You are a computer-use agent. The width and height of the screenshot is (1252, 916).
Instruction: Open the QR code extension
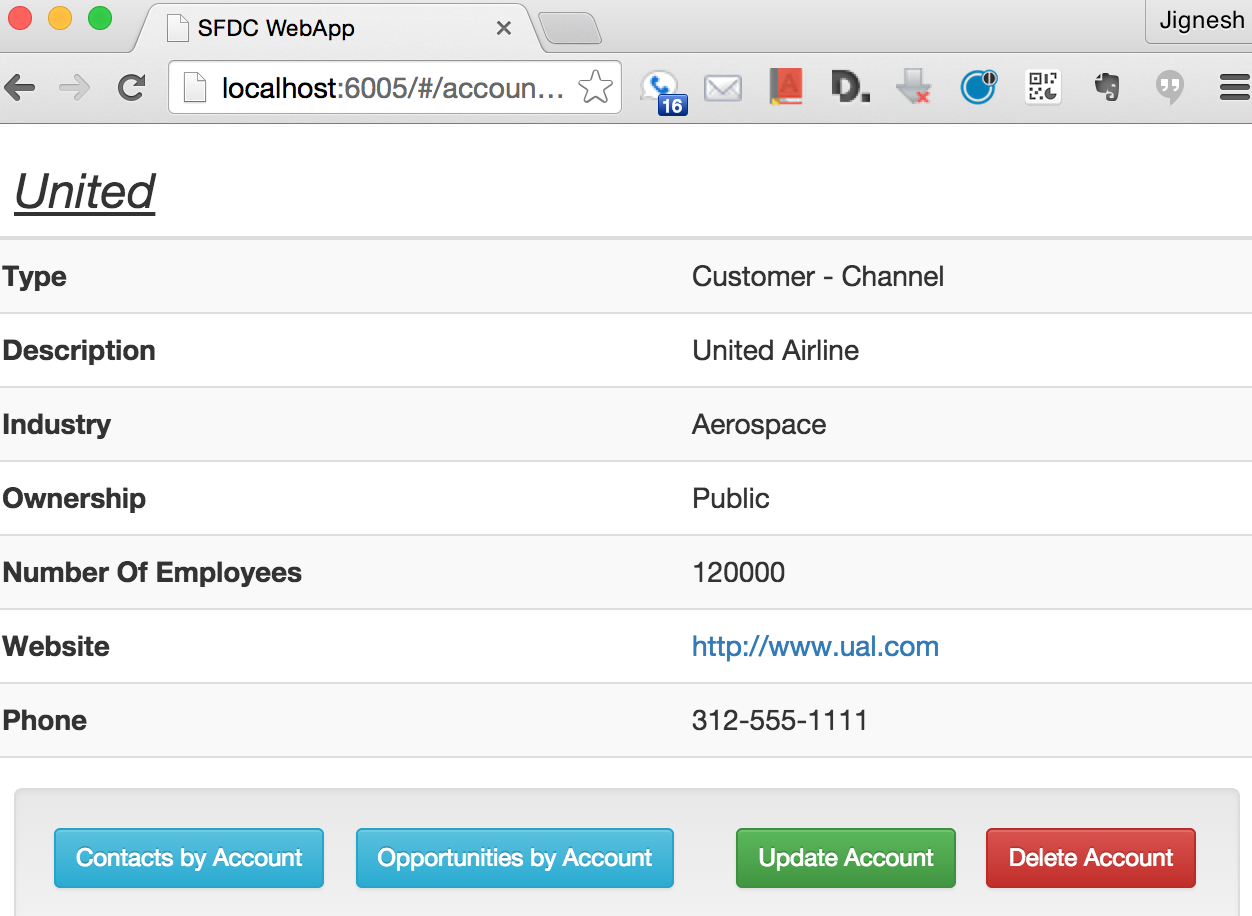(1043, 88)
